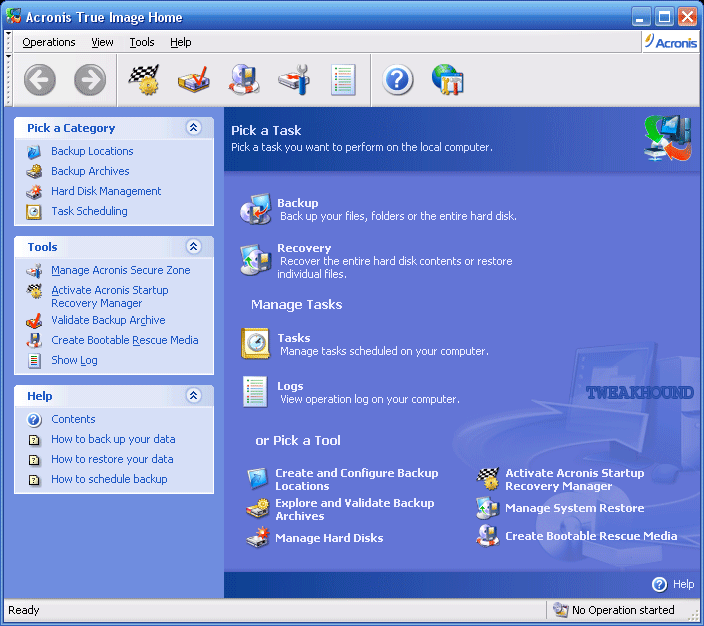Click Explore and Validate Backup Archives

[x=355, y=510]
